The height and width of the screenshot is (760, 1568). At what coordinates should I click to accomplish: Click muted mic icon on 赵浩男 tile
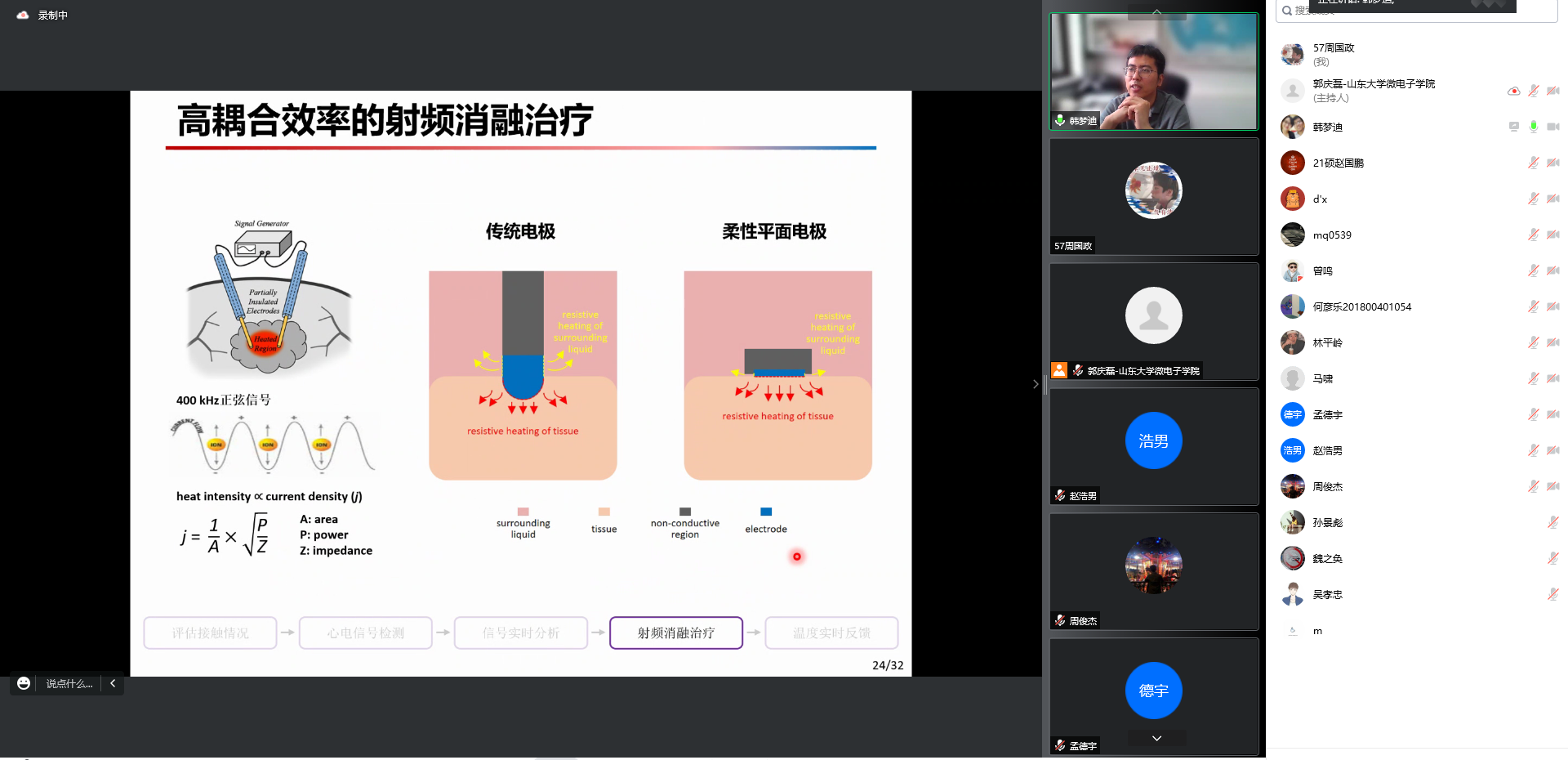1060,495
